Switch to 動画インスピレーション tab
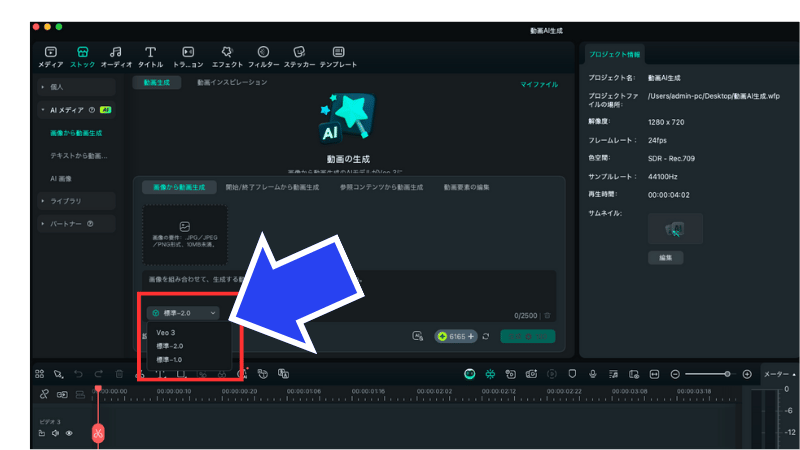 (232, 82)
